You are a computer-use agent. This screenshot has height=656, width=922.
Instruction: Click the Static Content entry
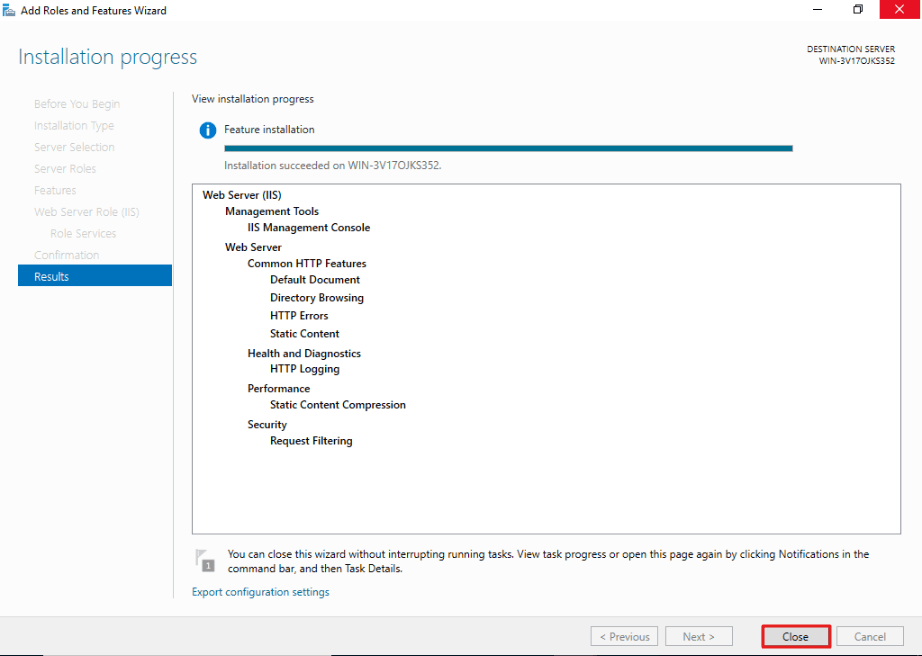click(305, 334)
